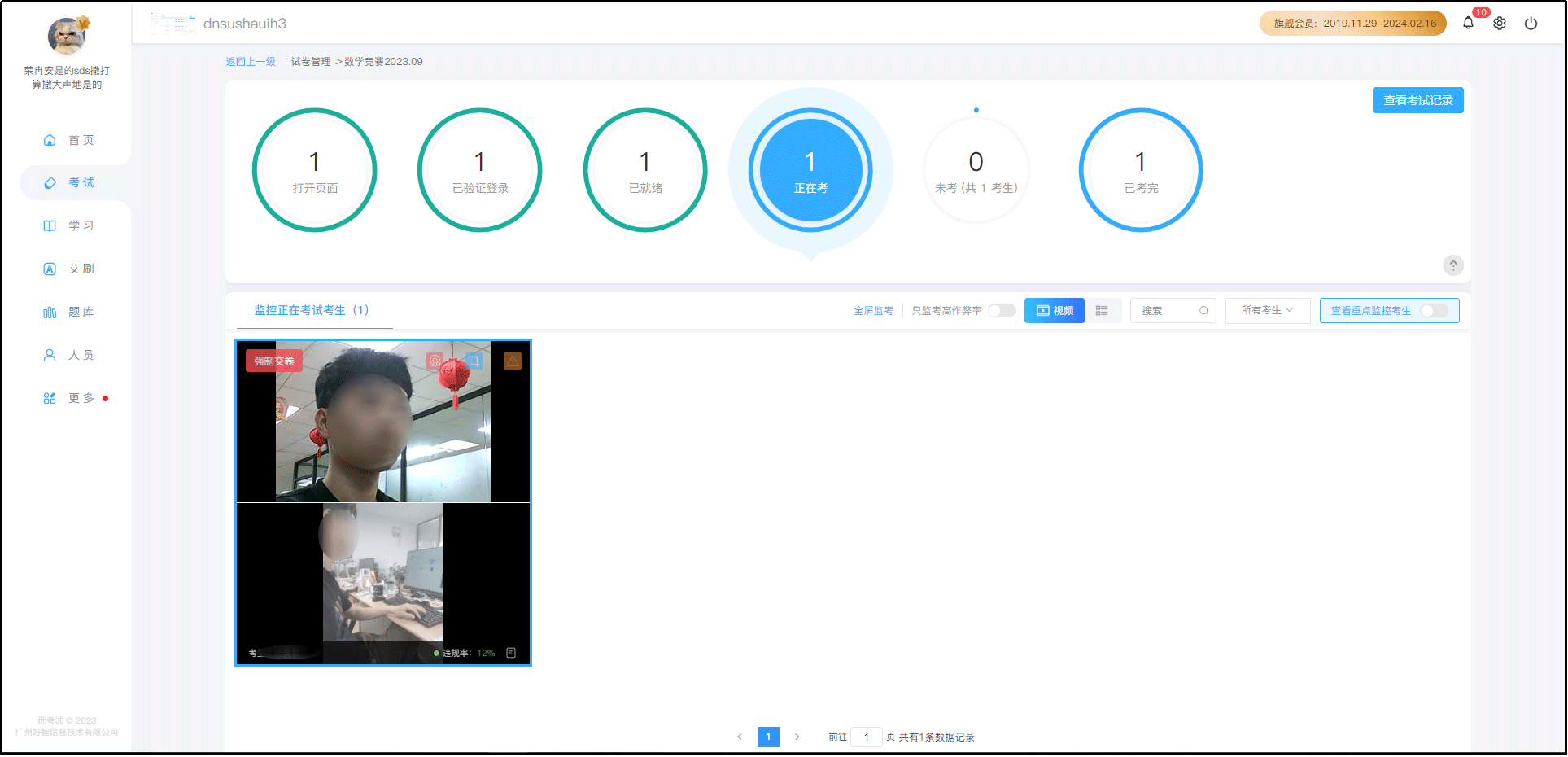The width and height of the screenshot is (1568, 757).
Task: Click 全屏监考 fullscreen link
Action: (873, 311)
